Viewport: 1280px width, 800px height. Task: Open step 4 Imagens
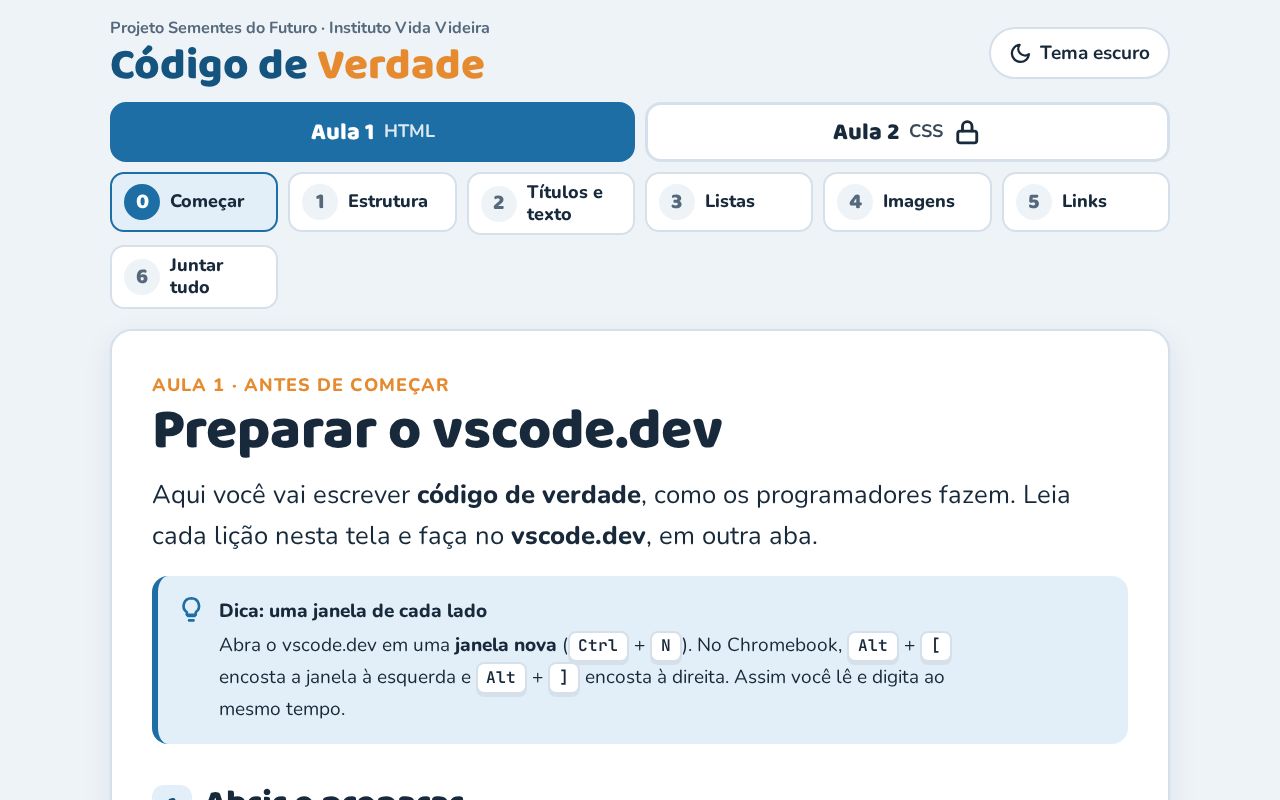coord(907,202)
